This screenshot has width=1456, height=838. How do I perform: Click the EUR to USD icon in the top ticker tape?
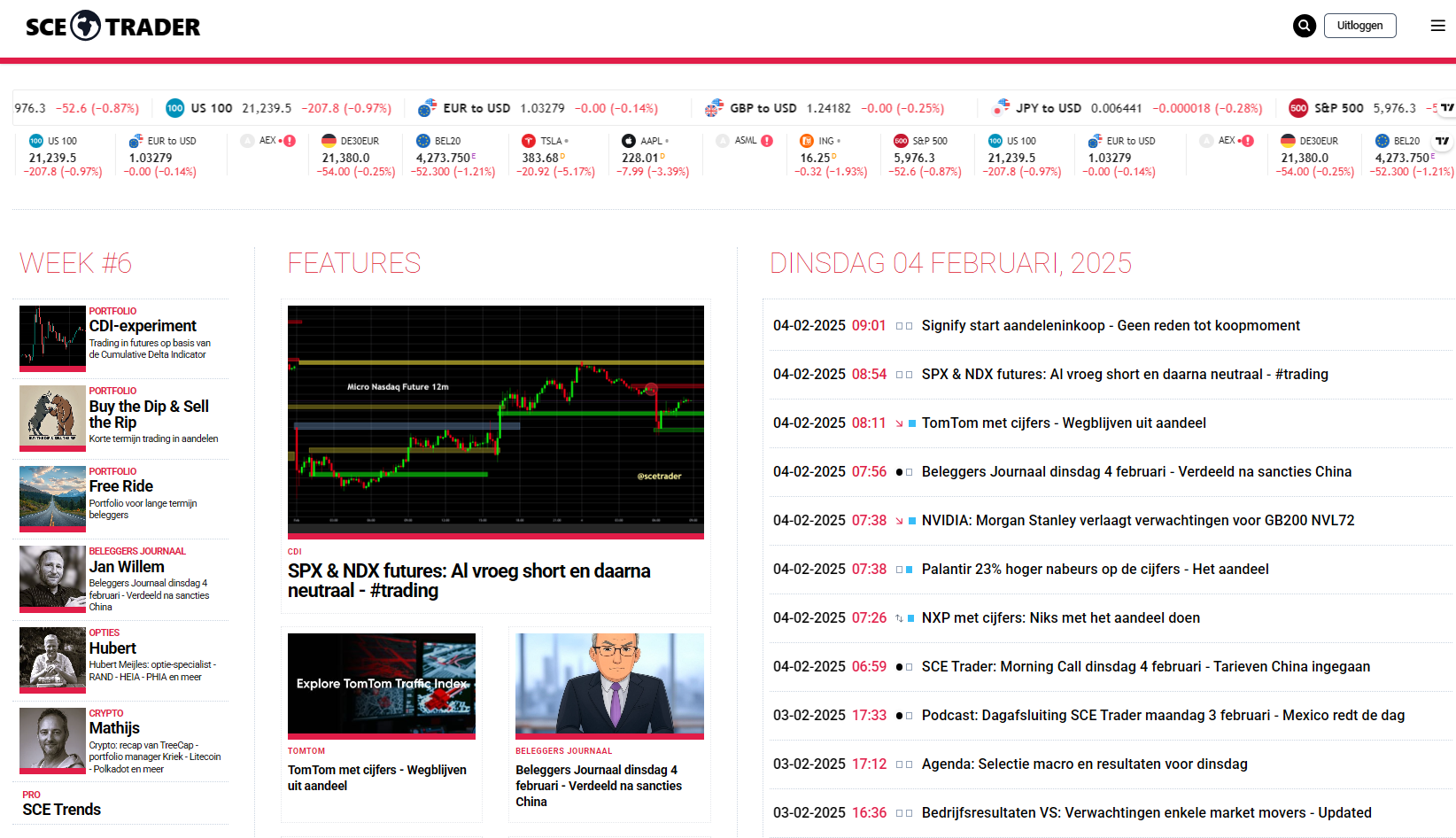tap(427, 108)
